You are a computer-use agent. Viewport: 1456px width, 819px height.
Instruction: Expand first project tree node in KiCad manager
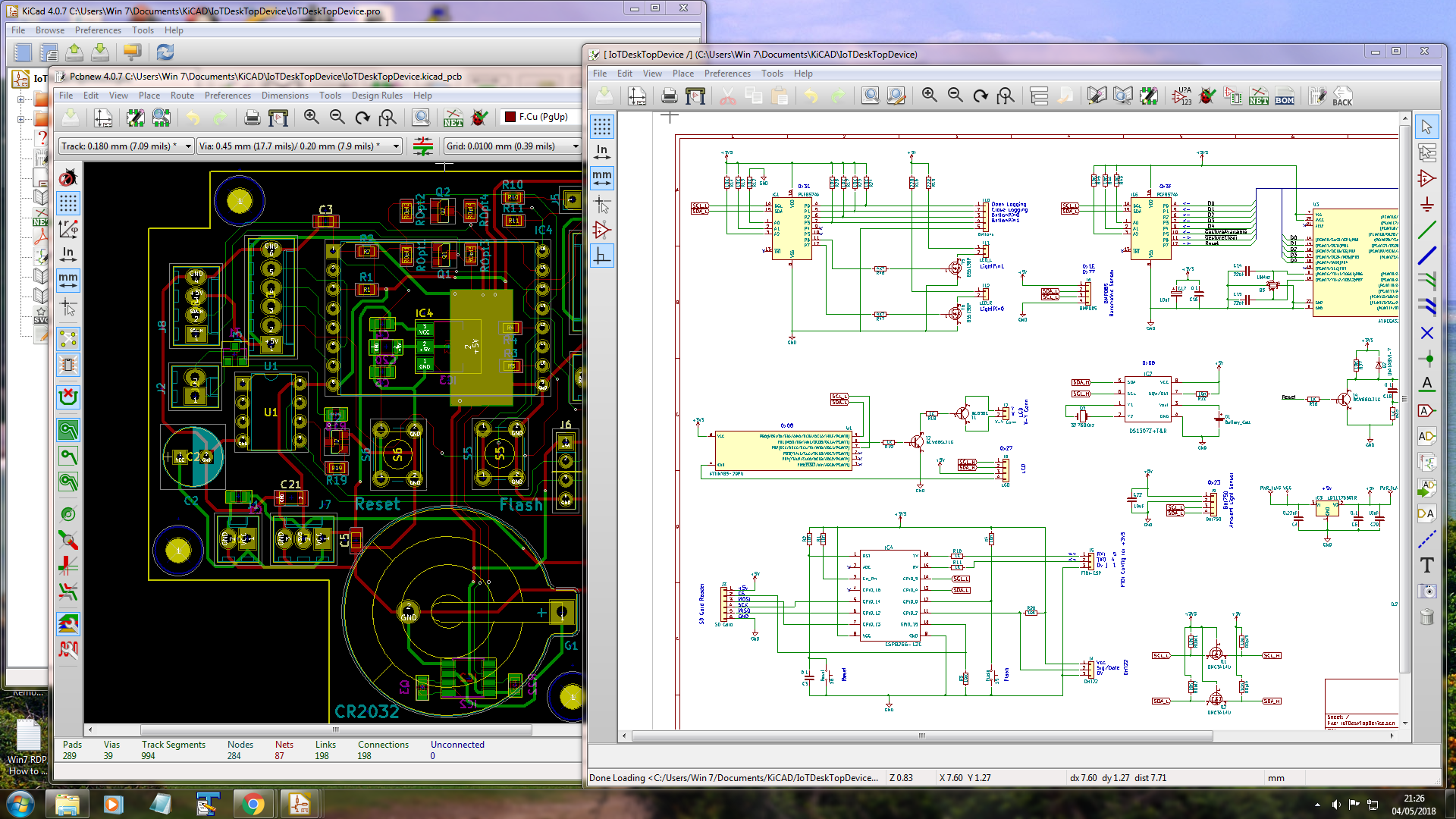pos(21,99)
